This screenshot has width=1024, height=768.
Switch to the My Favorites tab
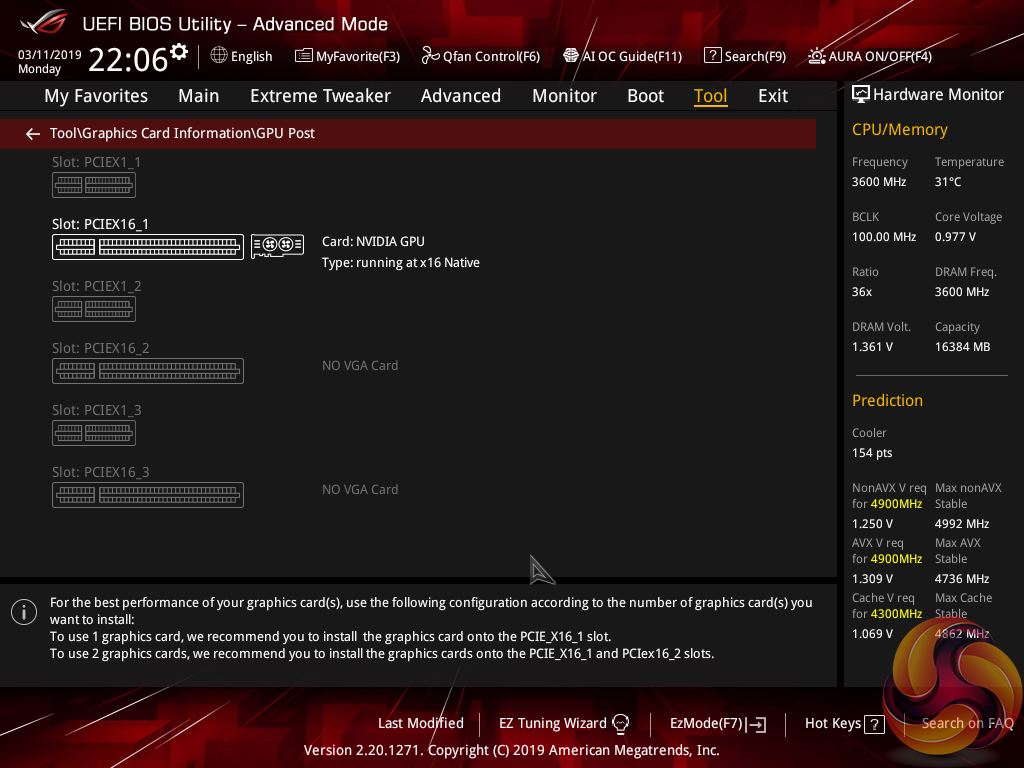[96, 96]
